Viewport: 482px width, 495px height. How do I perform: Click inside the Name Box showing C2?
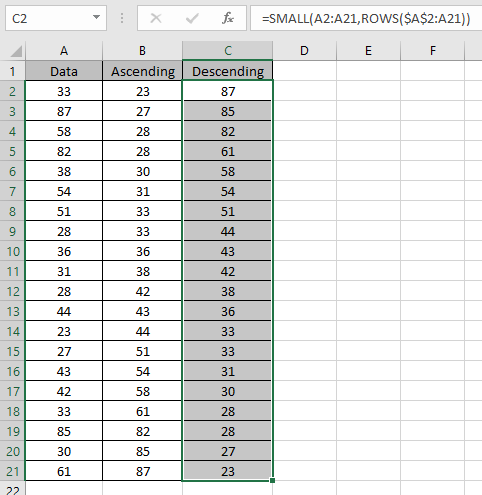click(x=49, y=18)
